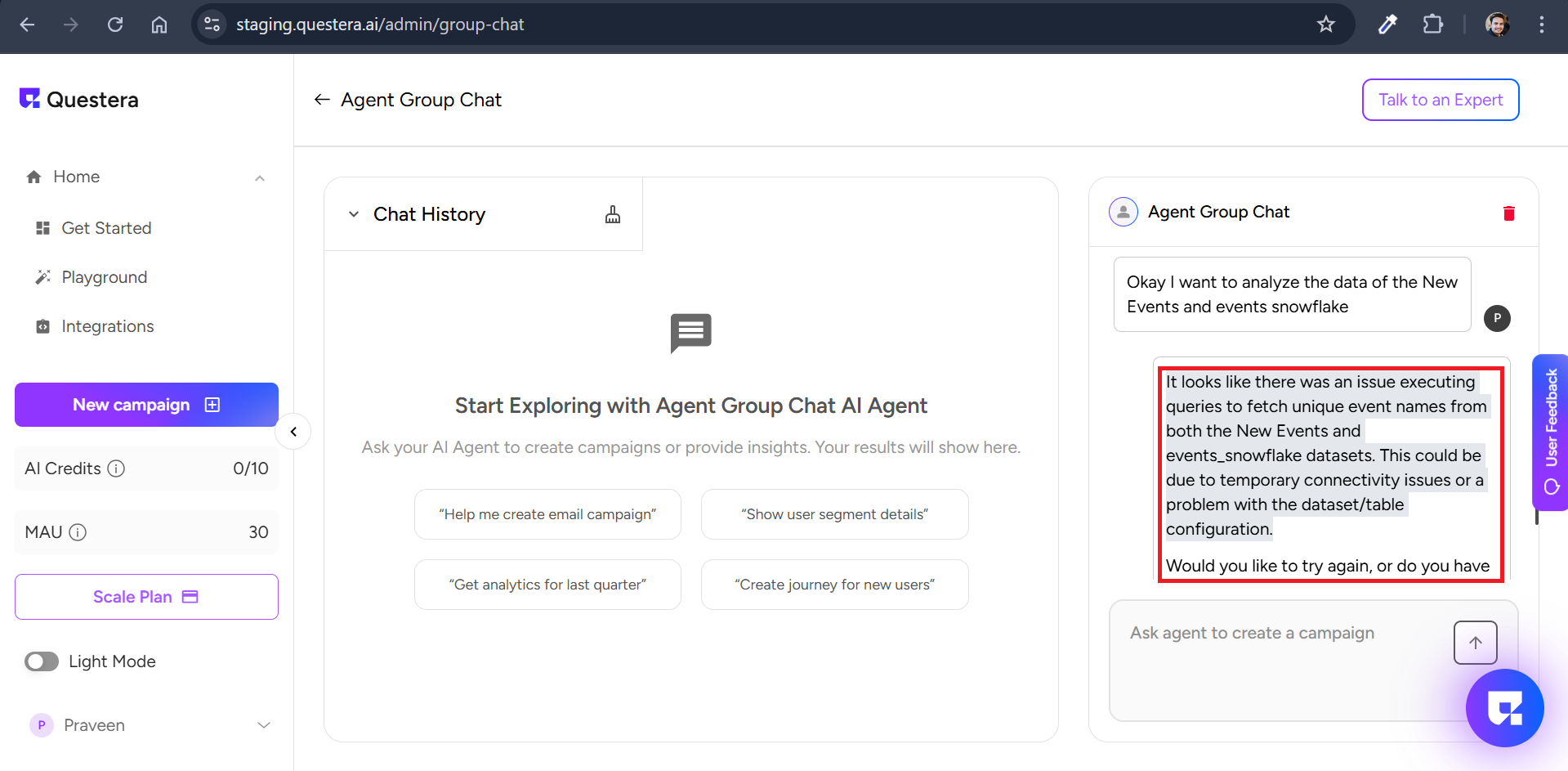Open the eyedropper extension icon

pyautogui.click(x=1387, y=25)
